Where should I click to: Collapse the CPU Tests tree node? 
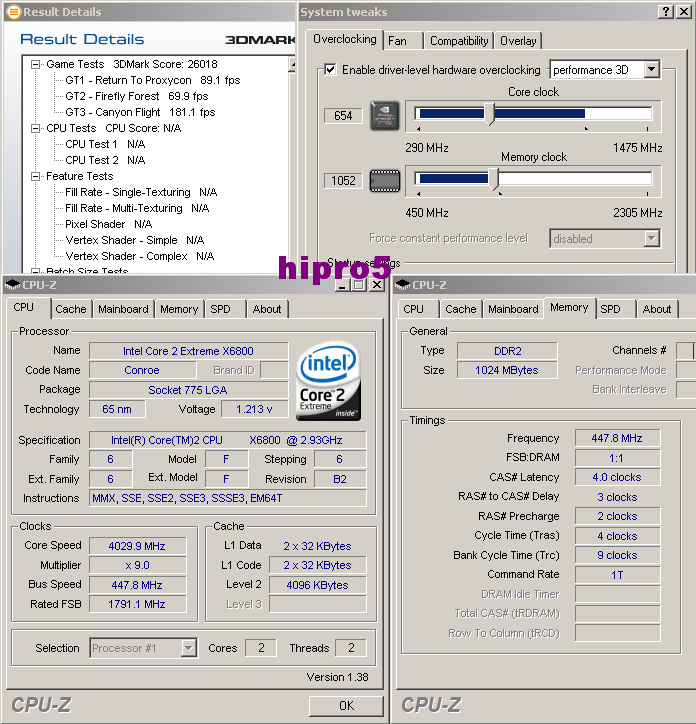coord(35,128)
